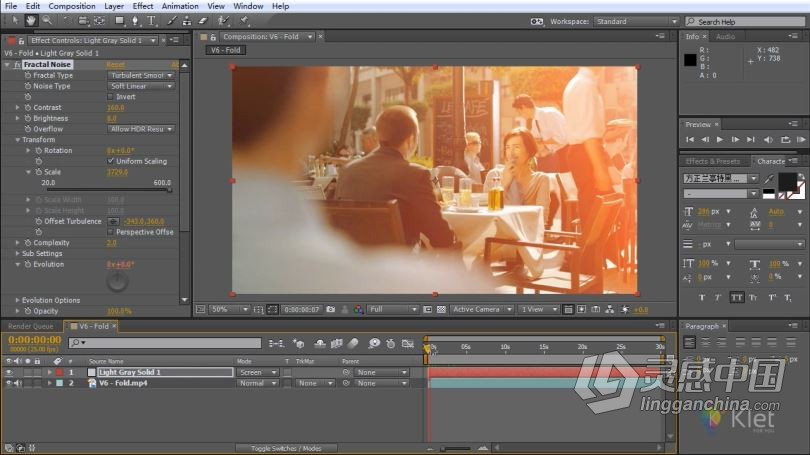
Task: Hide the V6 - Fold.mp4 layer
Action: coord(8,383)
